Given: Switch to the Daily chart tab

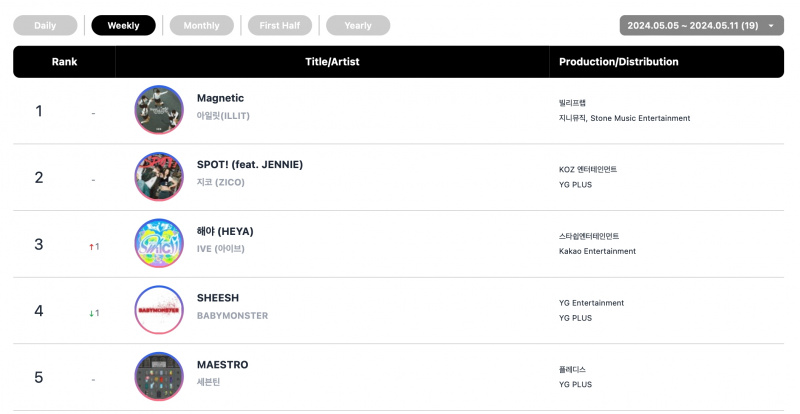Looking at the screenshot, I should point(45,26).
